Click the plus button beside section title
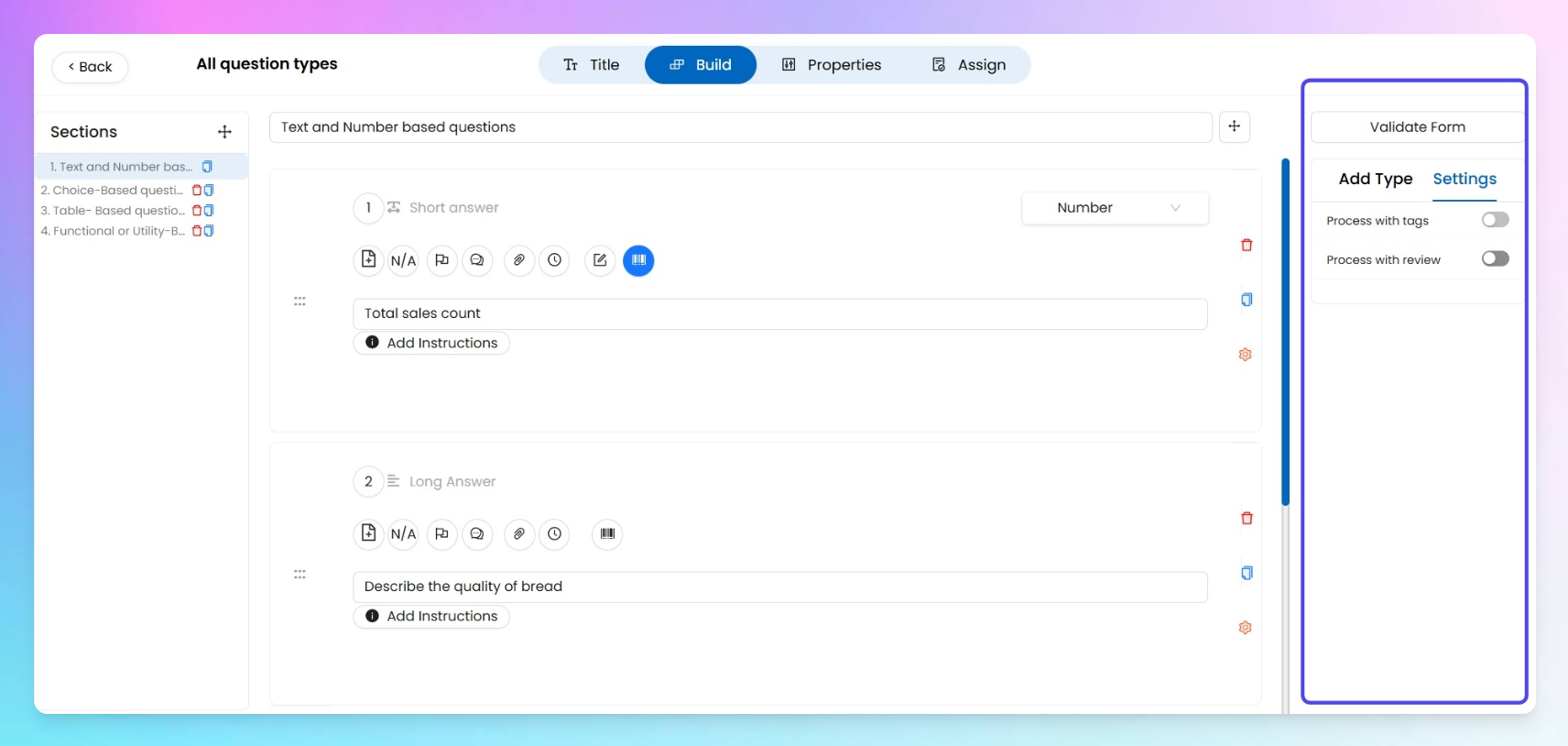The image size is (1568, 746). (x=1235, y=126)
